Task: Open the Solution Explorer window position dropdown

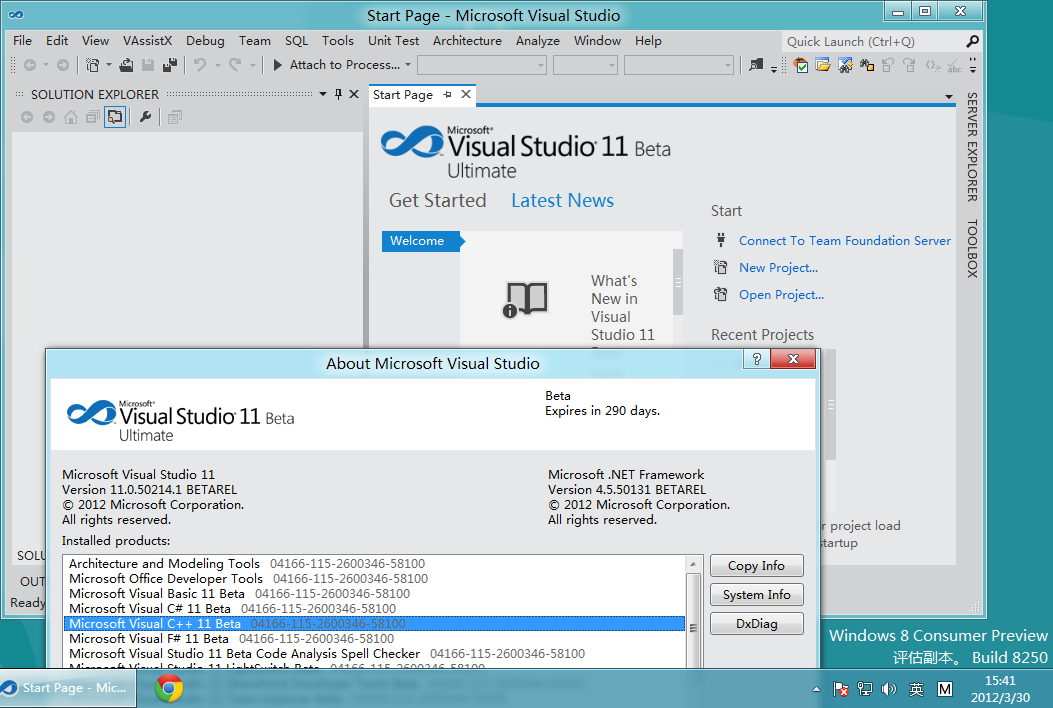Action: point(323,94)
